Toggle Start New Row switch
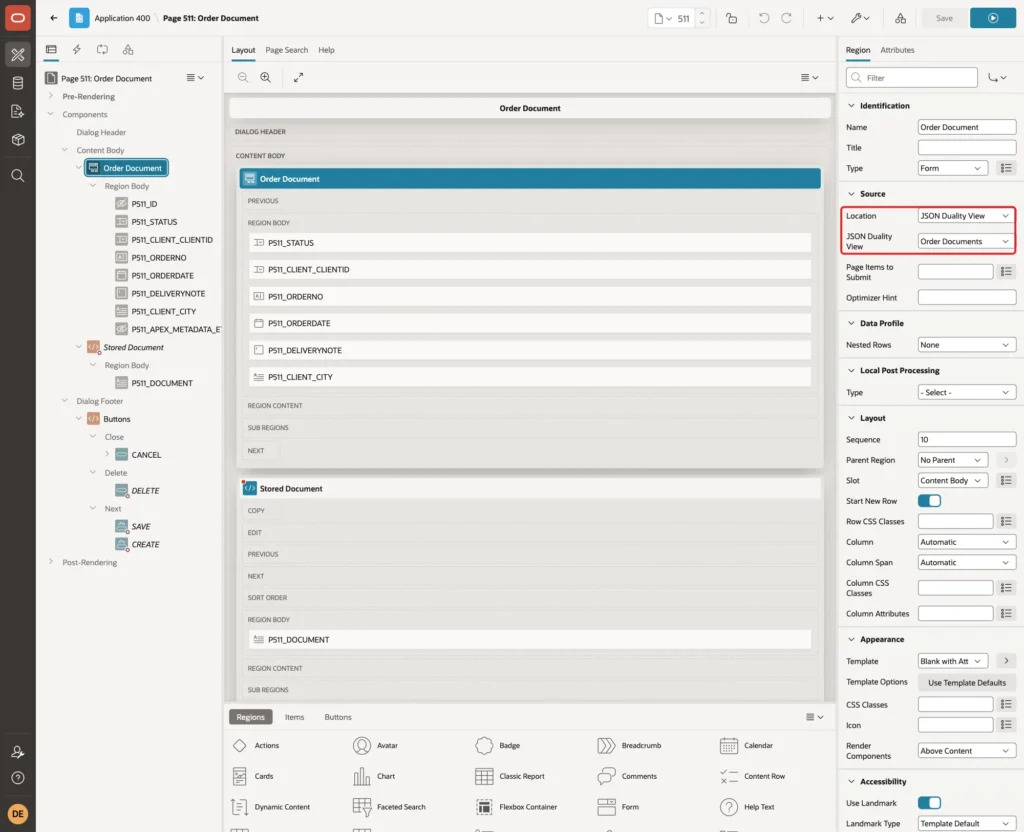Image resolution: width=1024 pixels, height=832 pixels. 929,501
